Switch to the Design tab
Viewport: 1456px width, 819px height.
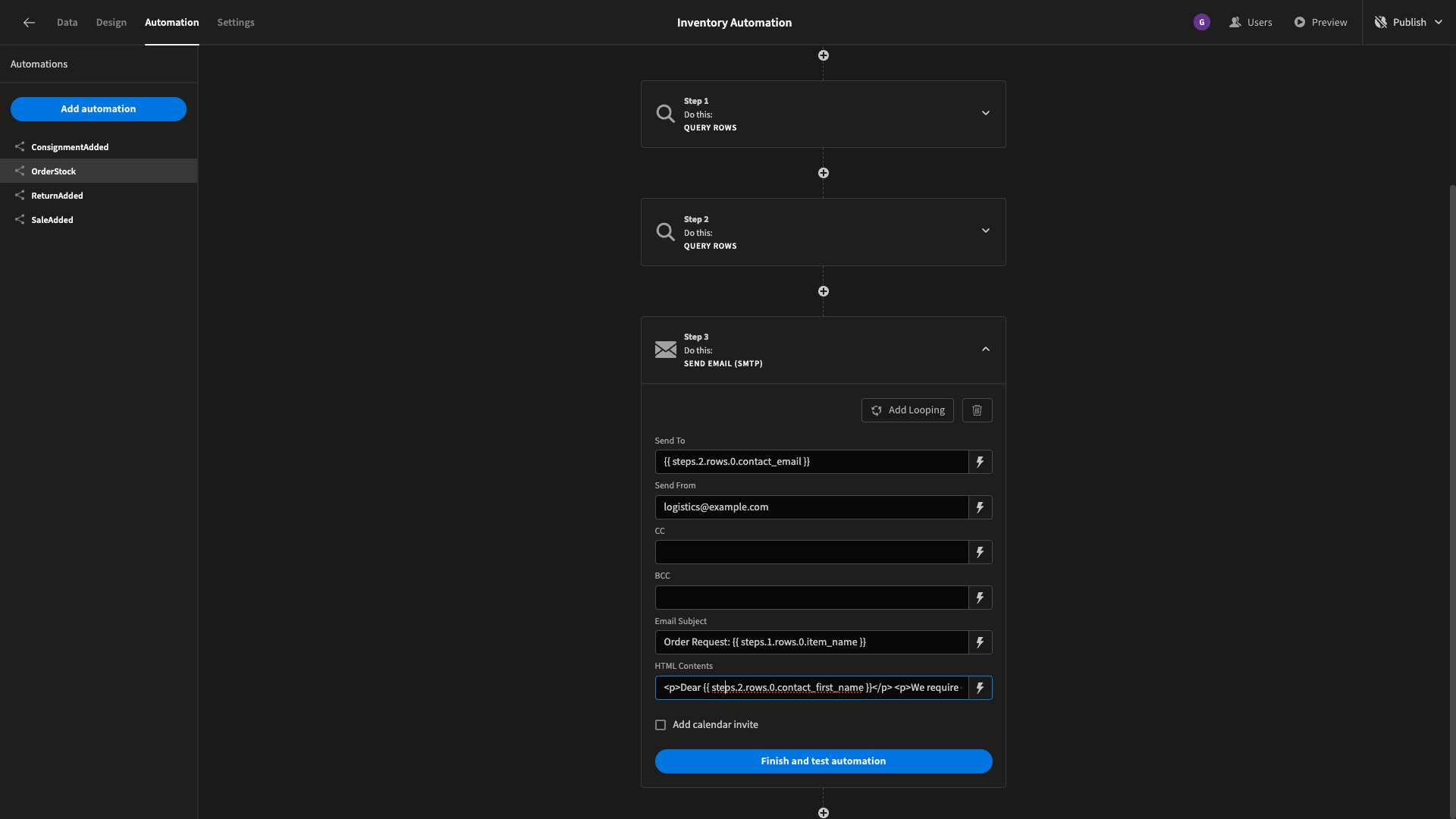click(x=111, y=23)
